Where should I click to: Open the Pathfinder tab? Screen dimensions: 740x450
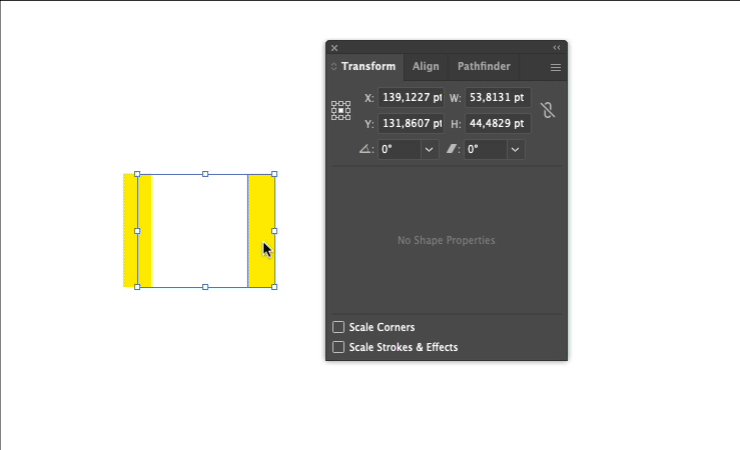[x=484, y=67]
